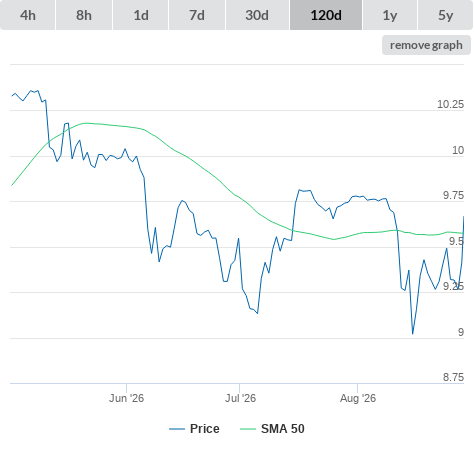Open the 1y time range

coord(390,15)
